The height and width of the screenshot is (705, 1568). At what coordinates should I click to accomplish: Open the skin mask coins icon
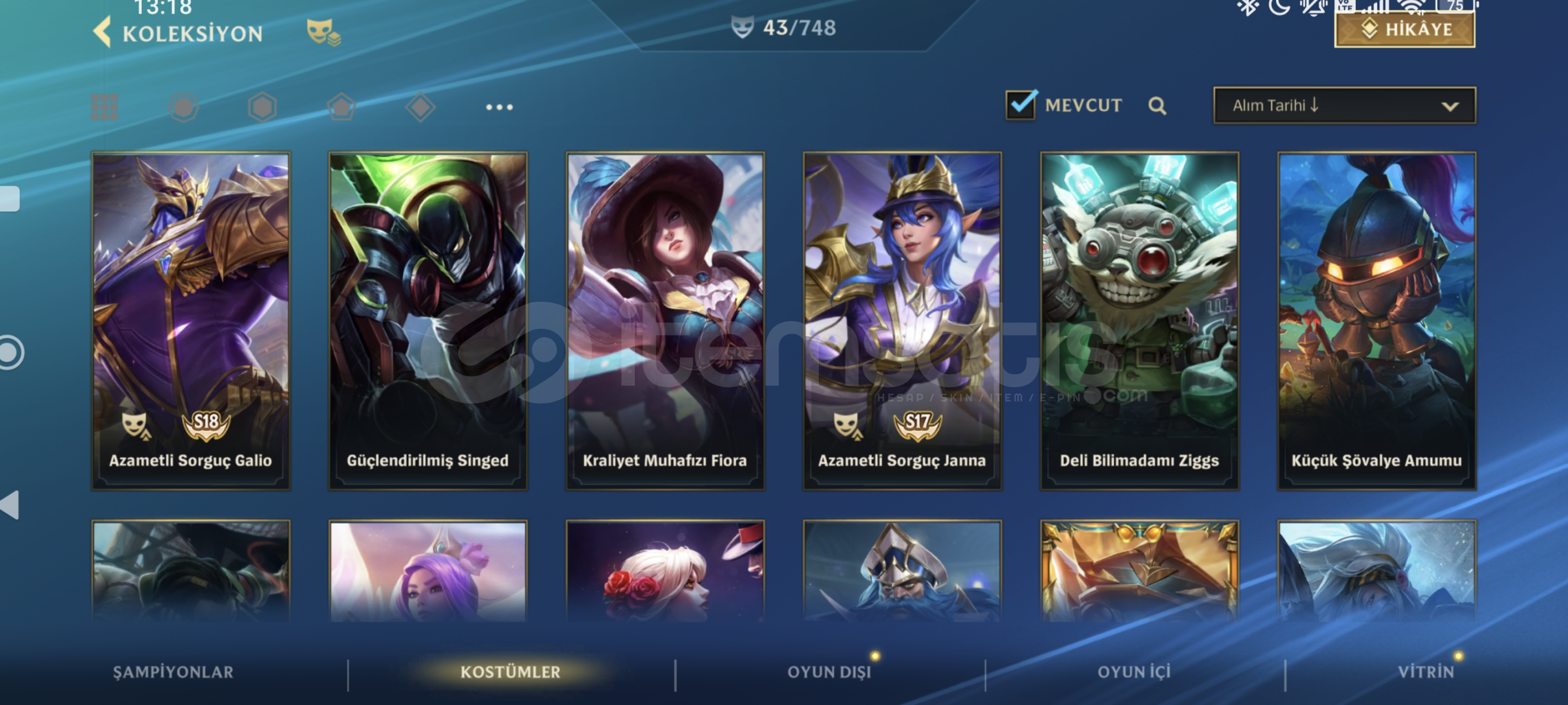point(323,33)
